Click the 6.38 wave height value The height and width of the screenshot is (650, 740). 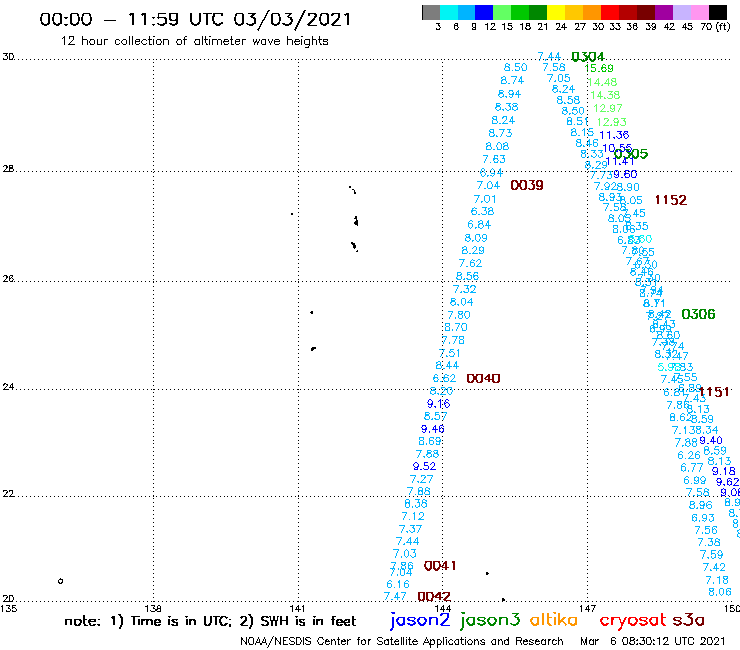[482, 211]
